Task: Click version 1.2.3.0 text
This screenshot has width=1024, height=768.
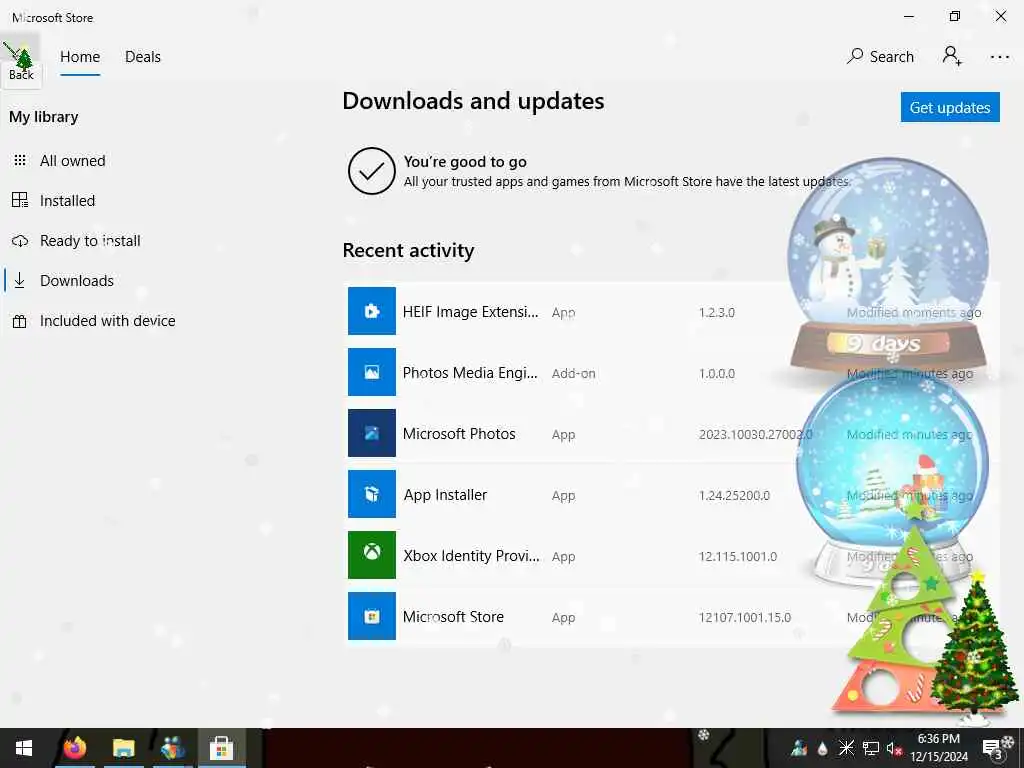Action: pyautogui.click(x=716, y=312)
